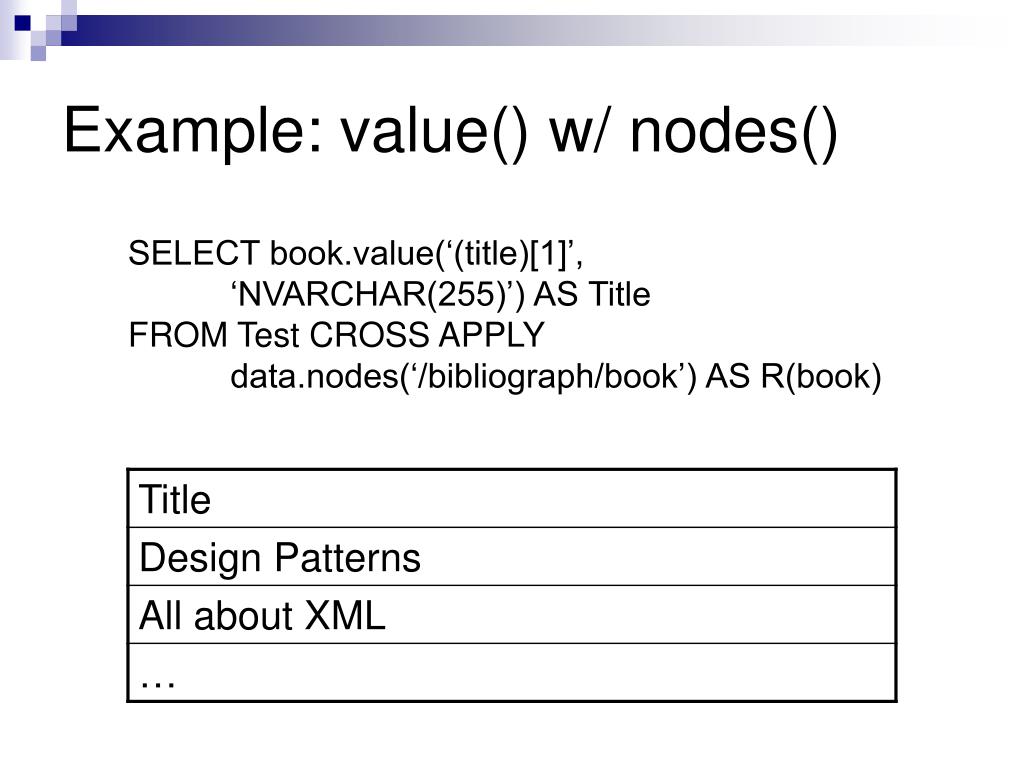Select the 'Design Patterns' table row
1024x768 pixels.
click(x=511, y=556)
